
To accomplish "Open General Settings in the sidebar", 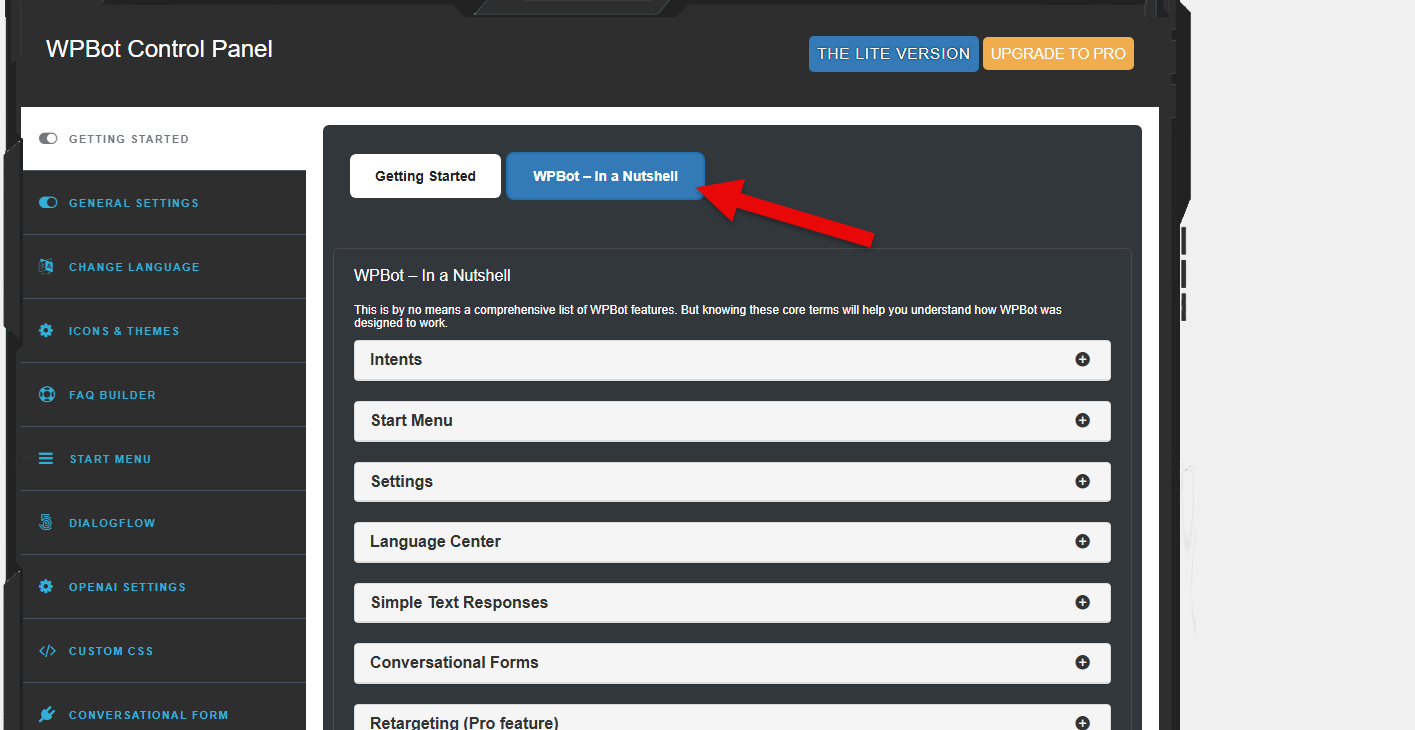I will click(164, 203).
